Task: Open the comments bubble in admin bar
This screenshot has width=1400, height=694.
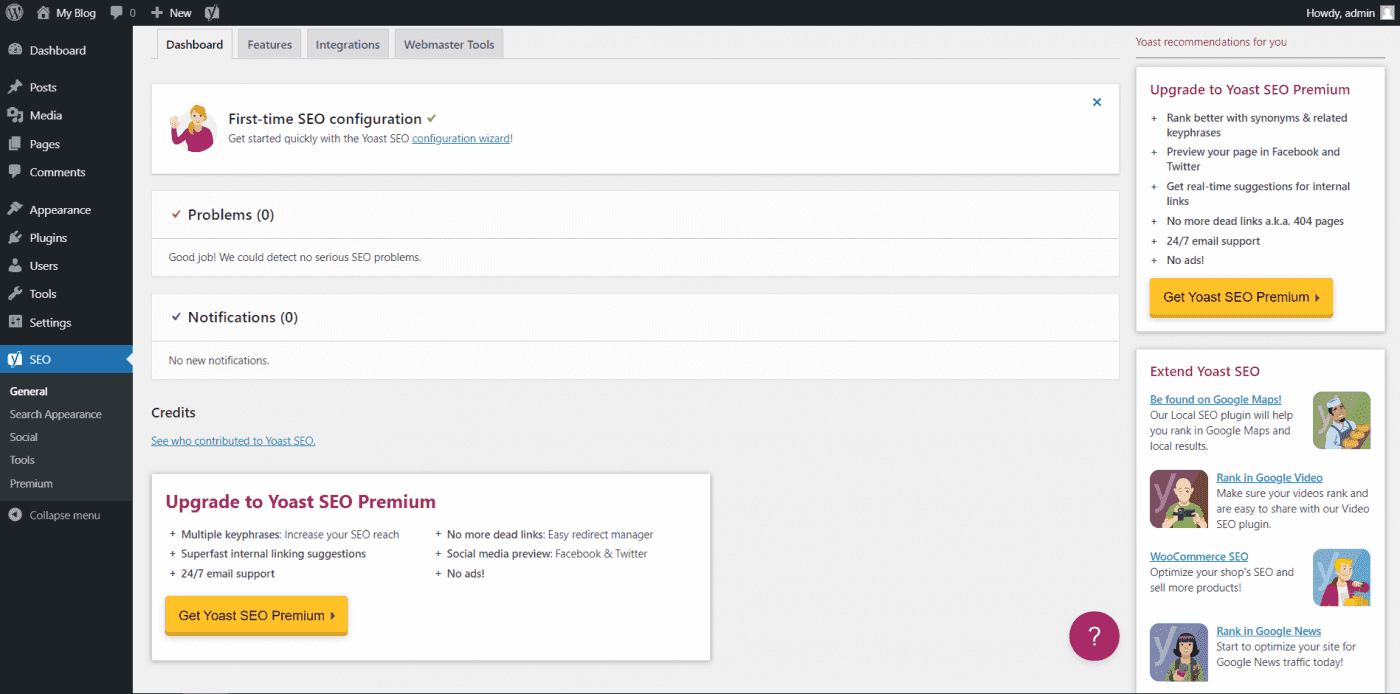Action: tap(117, 13)
